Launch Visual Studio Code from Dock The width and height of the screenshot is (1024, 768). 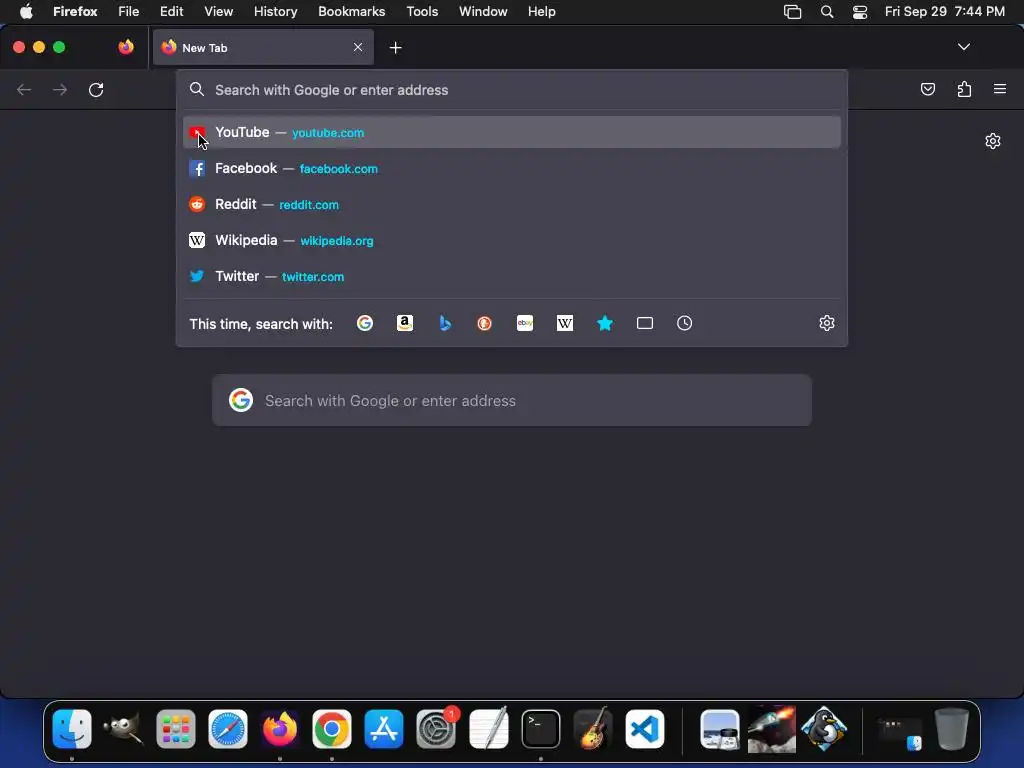click(645, 729)
